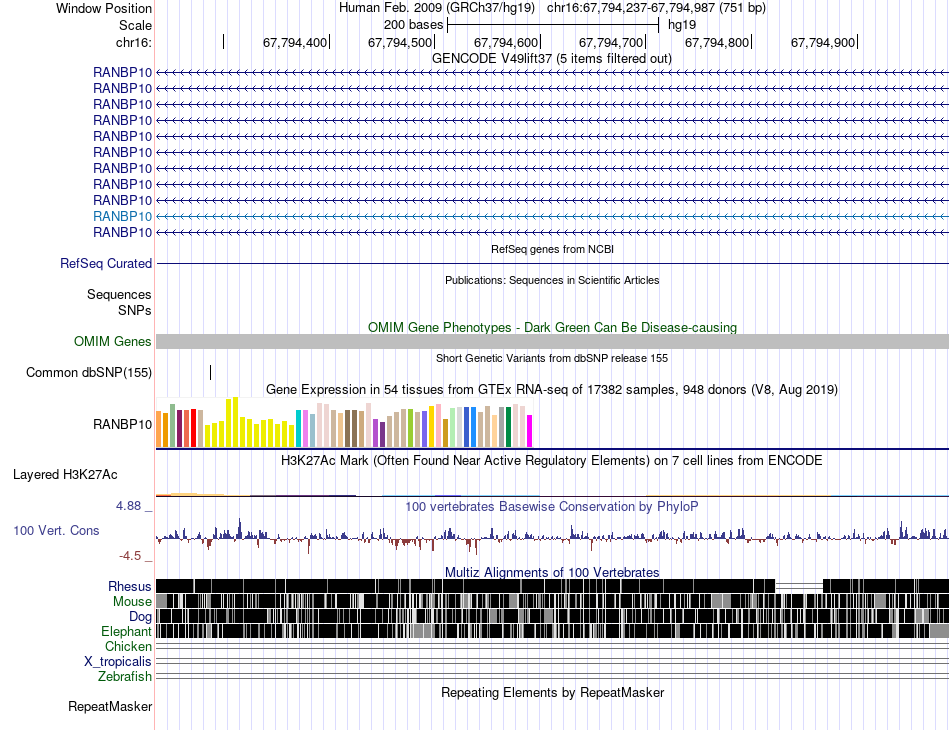
Task: Click the 100 Vert. Cons label
Action: pos(56,530)
